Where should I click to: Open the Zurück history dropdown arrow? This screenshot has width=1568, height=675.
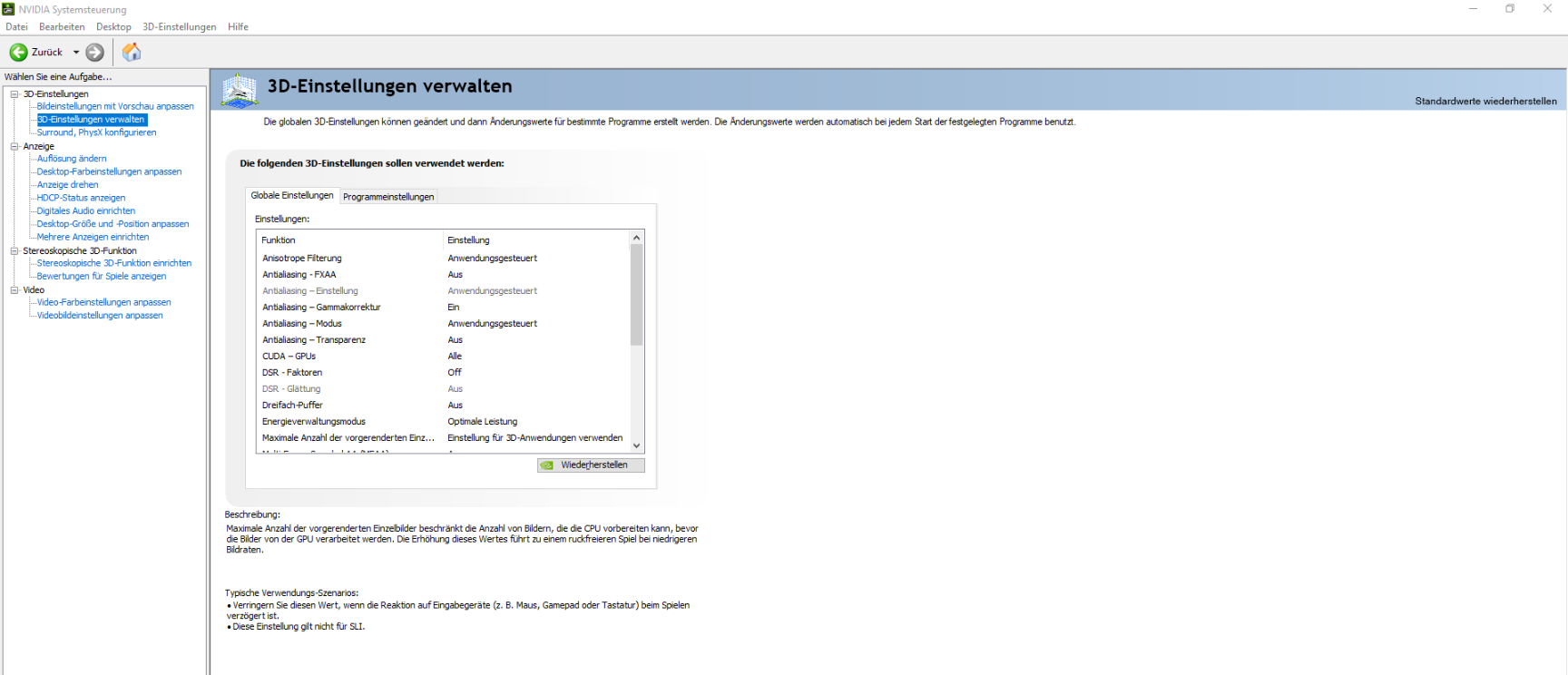76,53
